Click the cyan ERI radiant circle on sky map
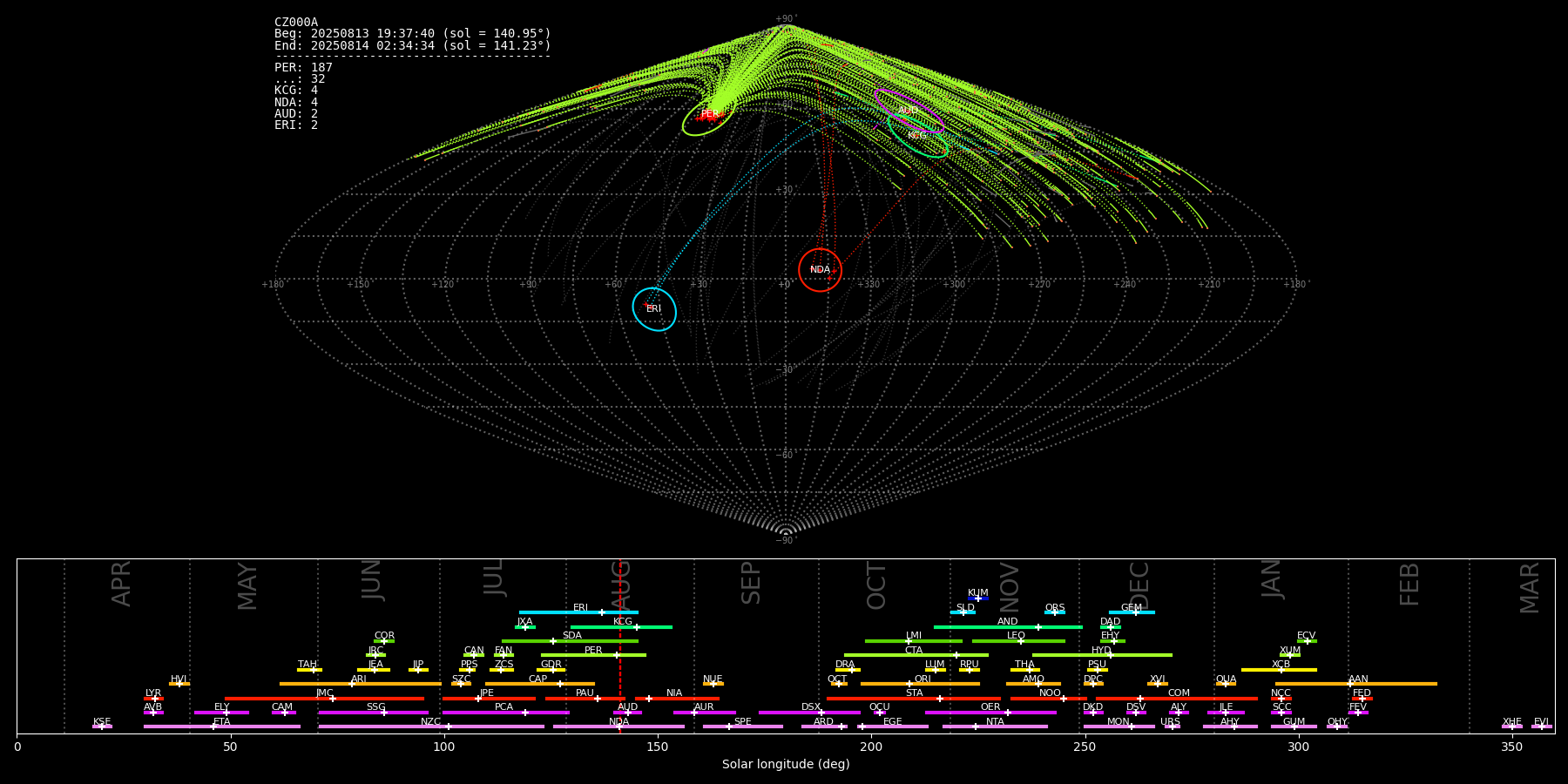Screen dimensions: 1568x784 654,309
